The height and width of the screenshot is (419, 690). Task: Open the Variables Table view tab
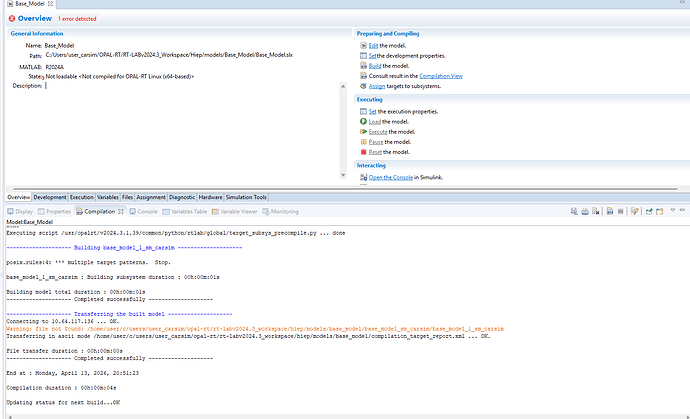pyautogui.click(x=186, y=212)
